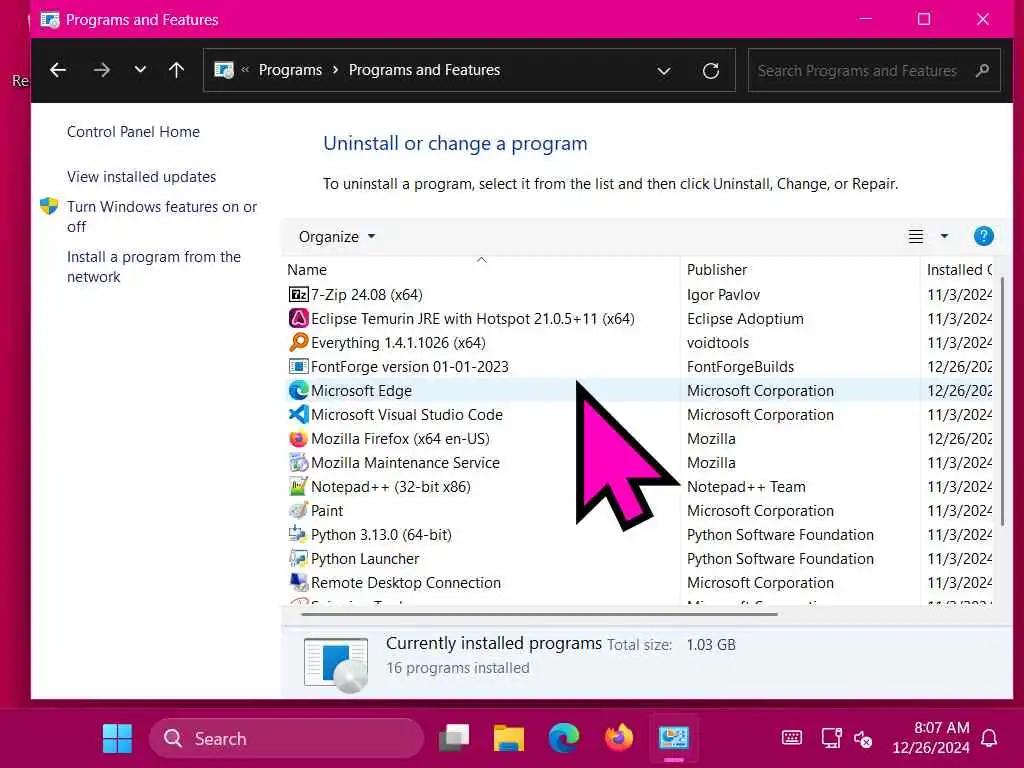Open Control Panel Home link

point(133,132)
